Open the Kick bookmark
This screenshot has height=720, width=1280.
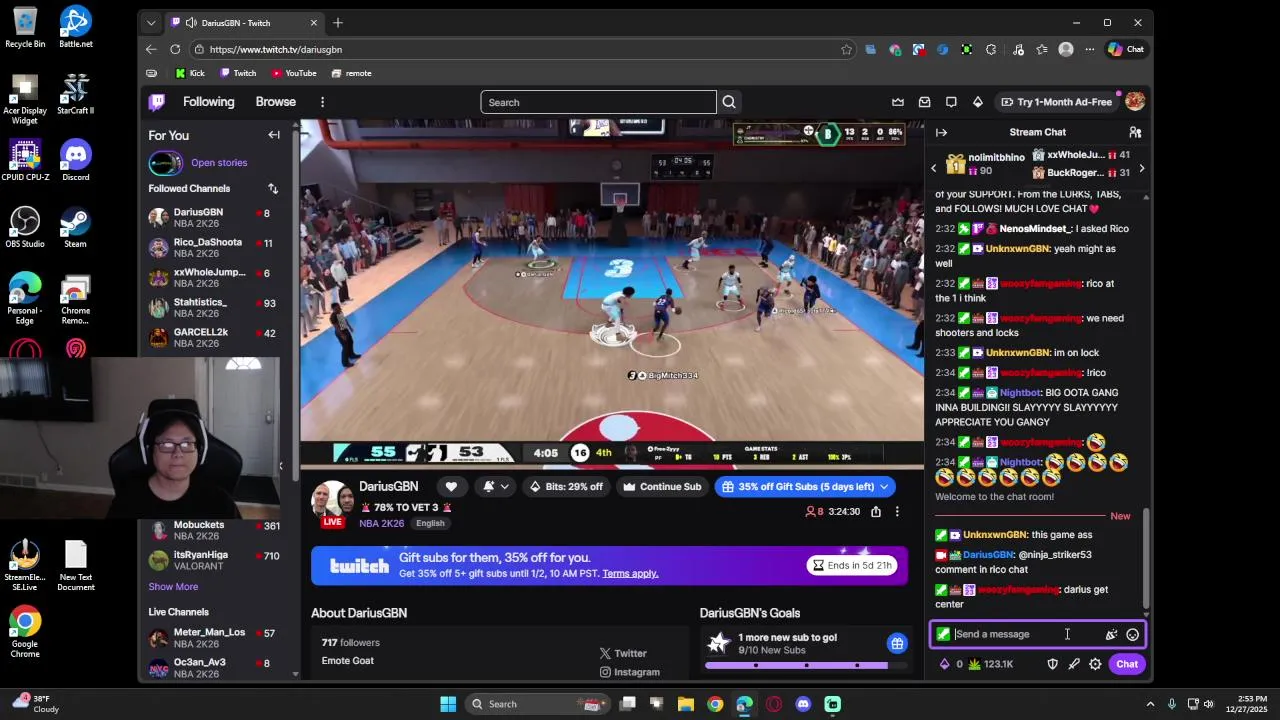(190, 73)
